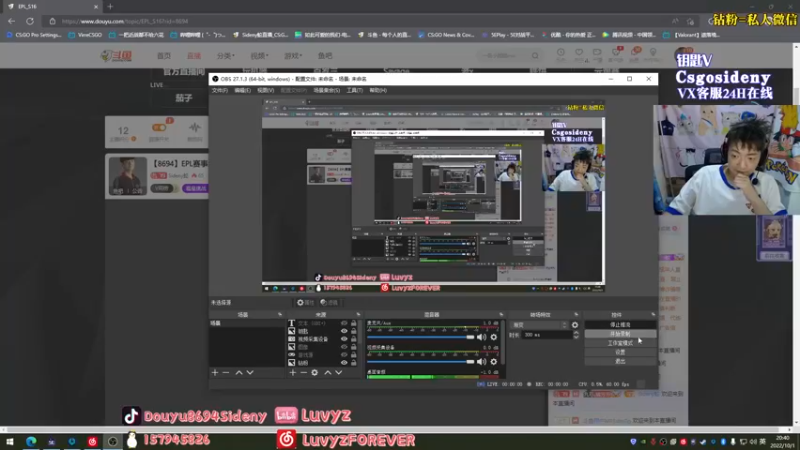Click the 属性 properties button above the docks
The height and width of the screenshot is (450, 800).
click(305, 303)
